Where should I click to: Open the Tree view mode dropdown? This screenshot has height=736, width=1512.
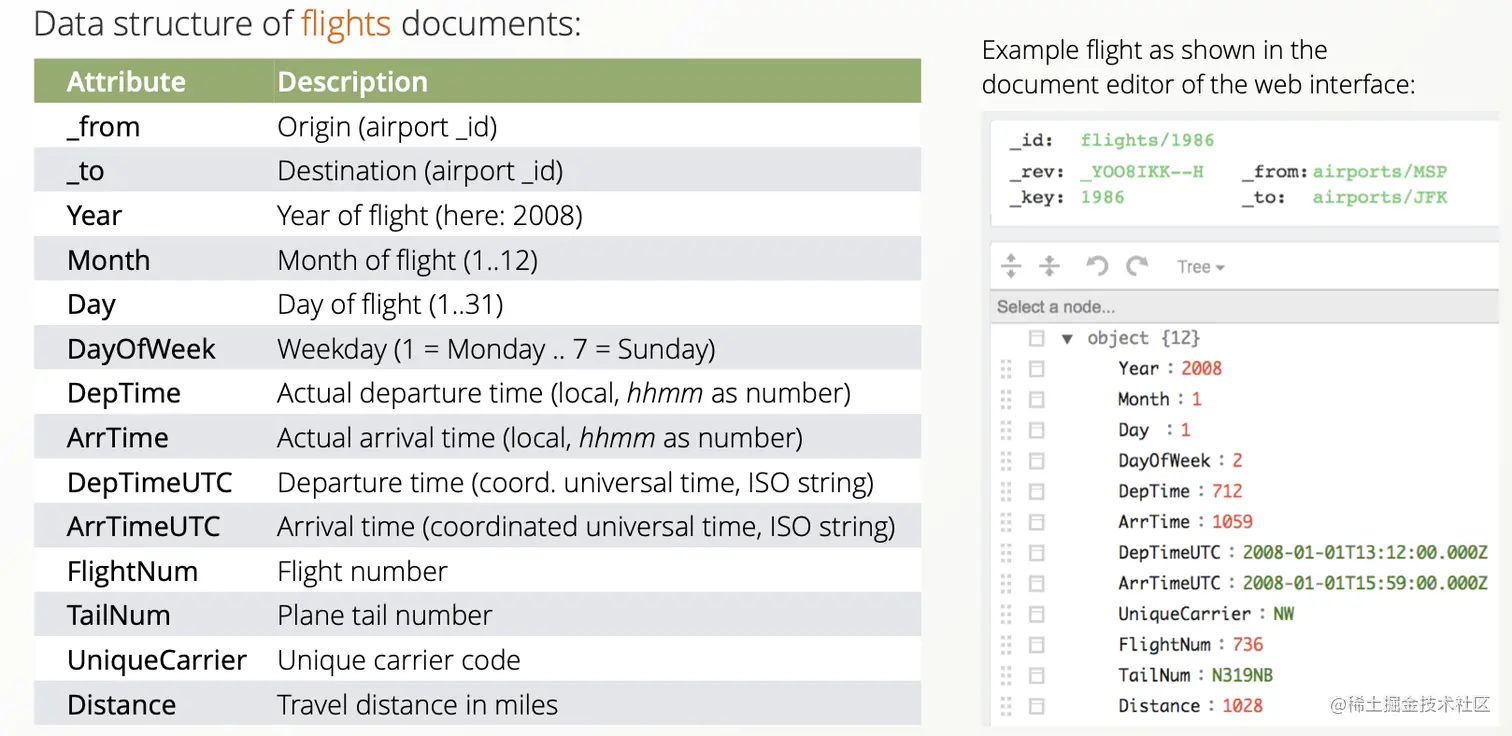[x=1199, y=266]
